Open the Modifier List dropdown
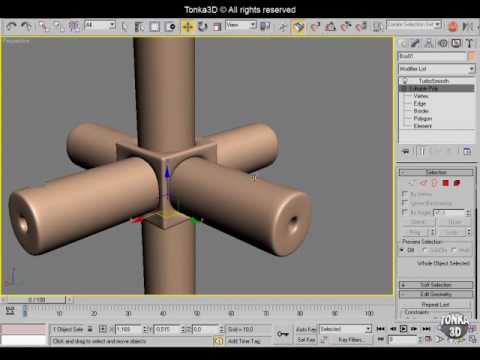The image size is (480, 360). pos(437,69)
